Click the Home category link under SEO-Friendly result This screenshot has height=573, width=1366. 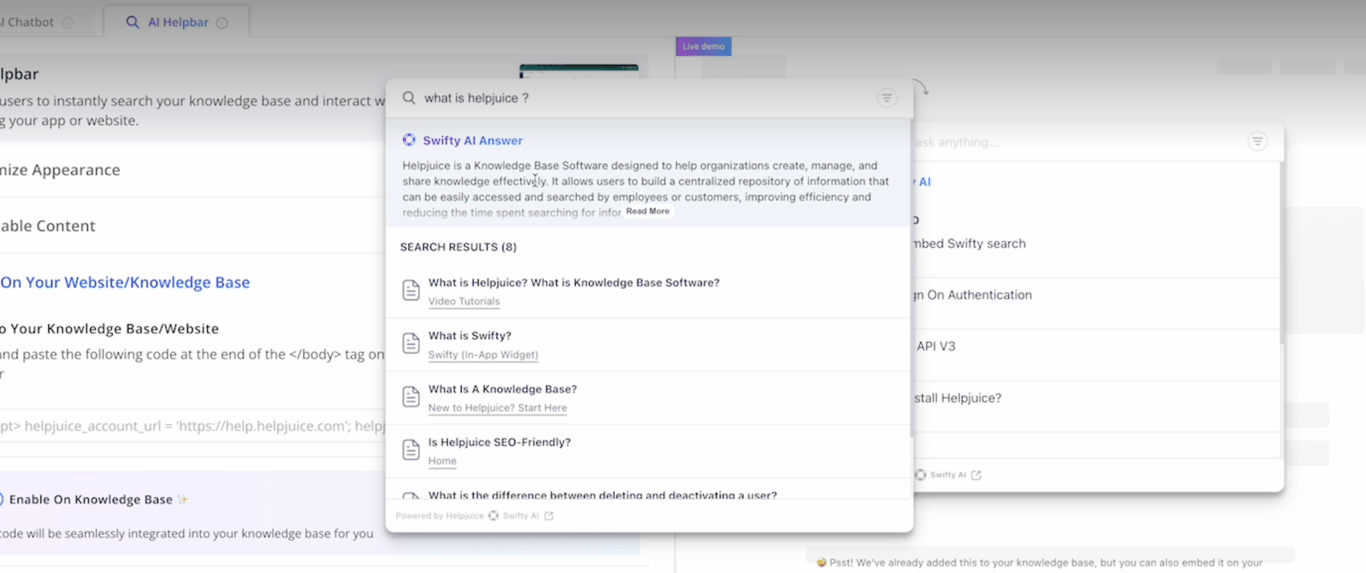pos(442,461)
